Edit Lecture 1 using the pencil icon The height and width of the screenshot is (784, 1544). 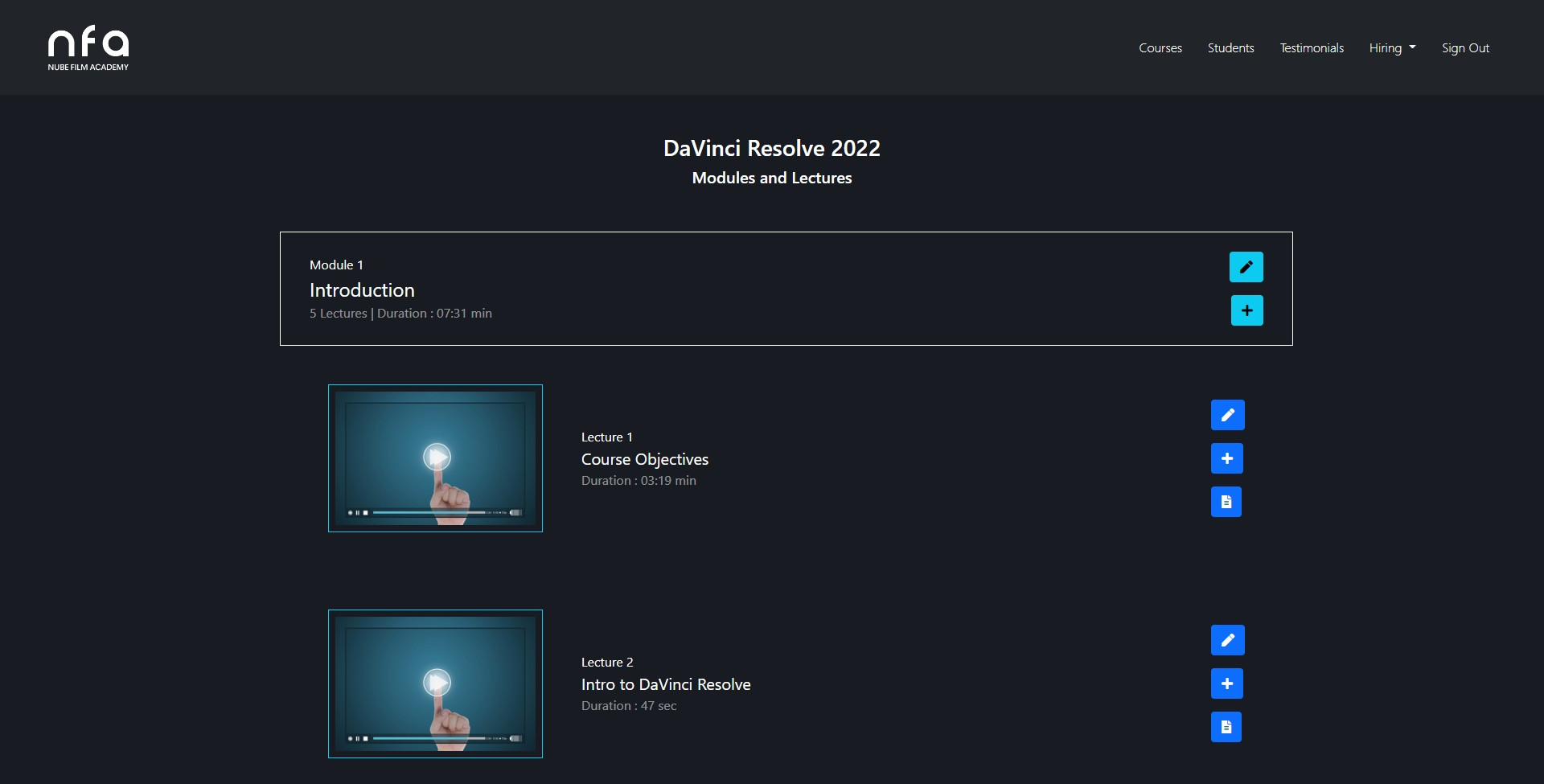tap(1227, 415)
